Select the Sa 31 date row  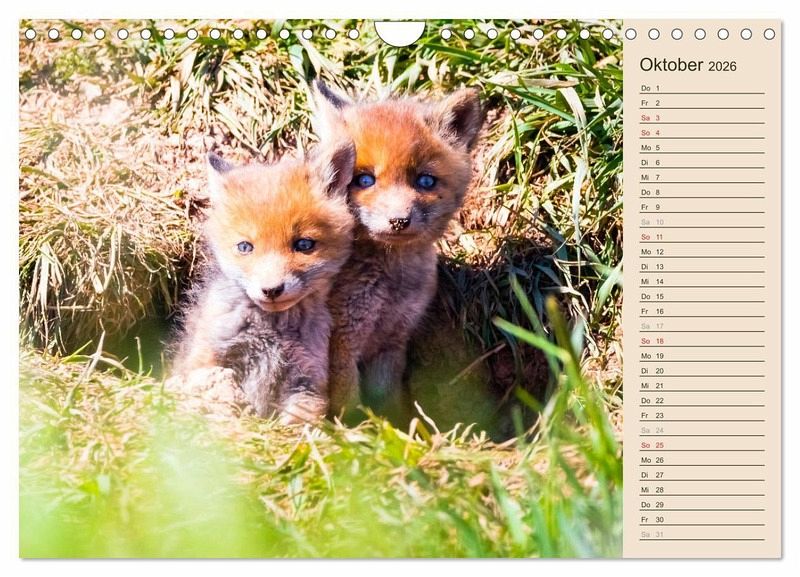(x=702, y=534)
